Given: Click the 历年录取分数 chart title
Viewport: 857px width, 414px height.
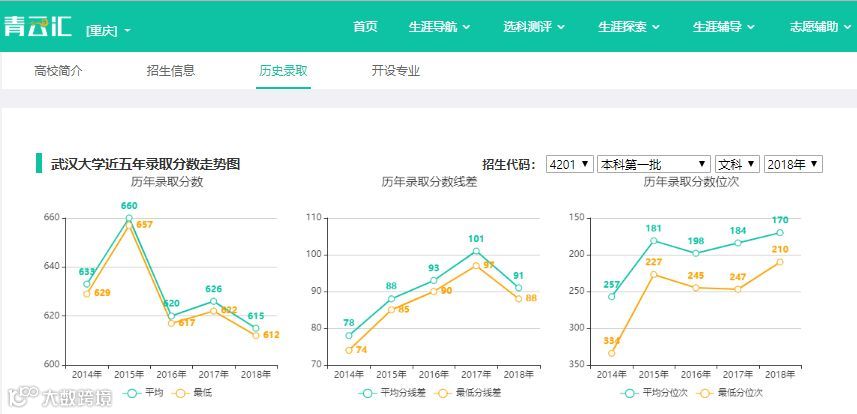Looking at the screenshot, I should point(167,182).
